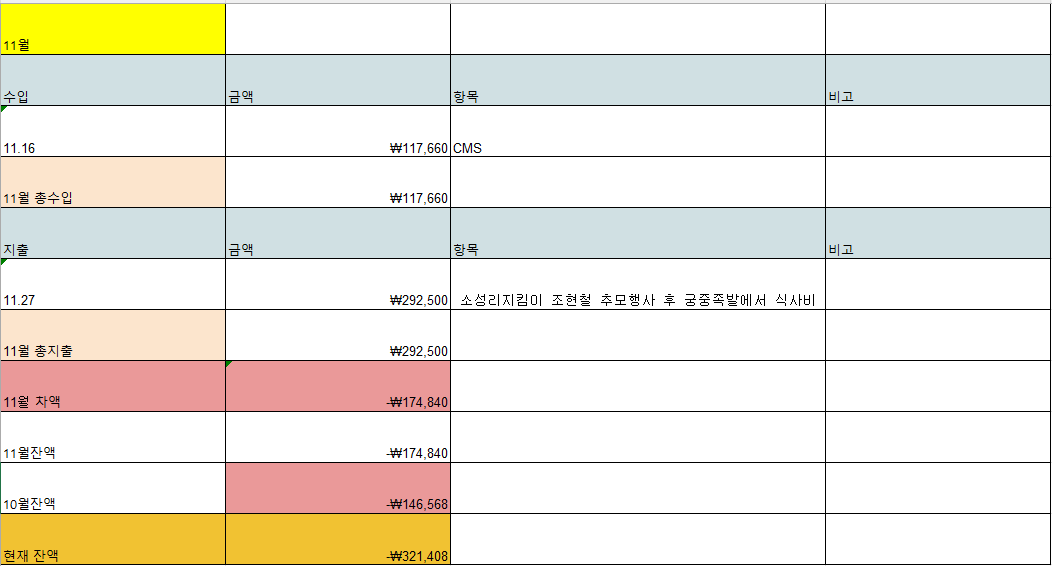Click the CMS item cell
The image size is (1052, 566).
coord(638,131)
